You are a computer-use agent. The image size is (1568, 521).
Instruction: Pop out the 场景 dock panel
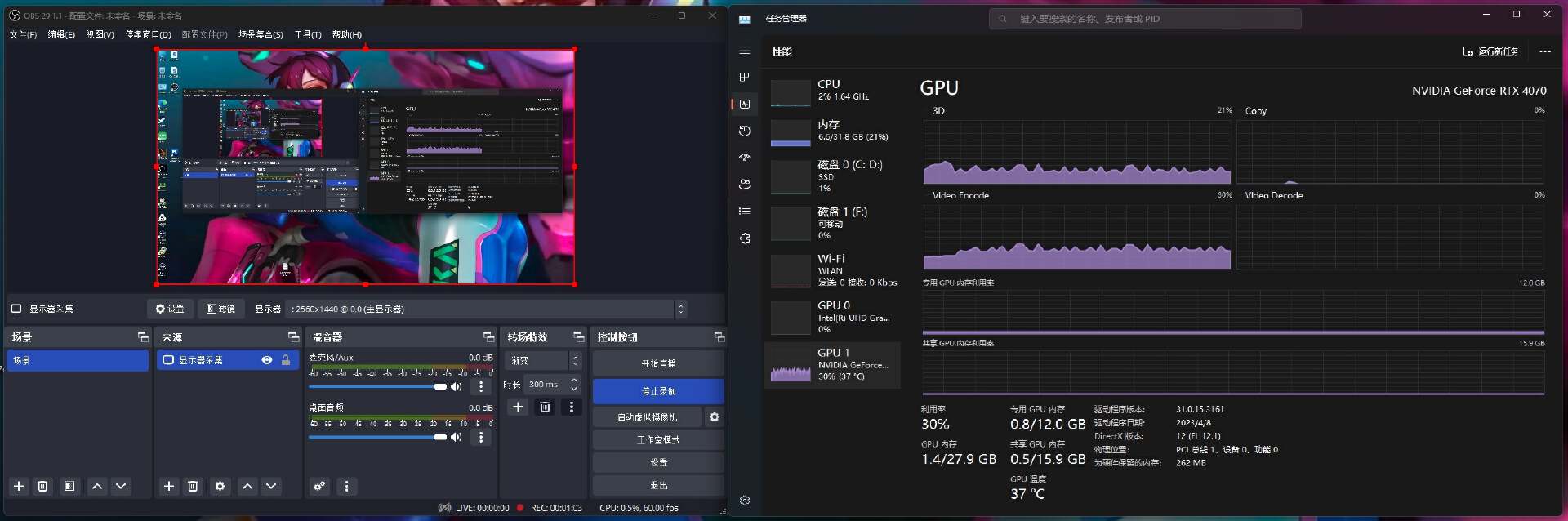(x=143, y=336)
